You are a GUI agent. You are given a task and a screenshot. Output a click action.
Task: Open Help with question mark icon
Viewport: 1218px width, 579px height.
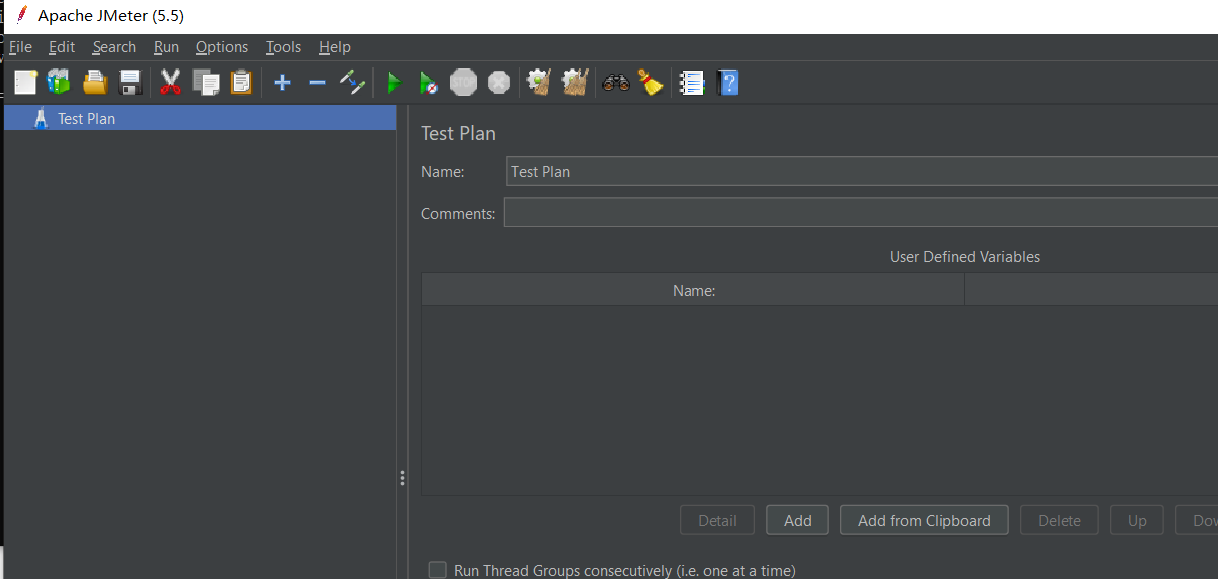pyautogui.click(x=728, y=82)
